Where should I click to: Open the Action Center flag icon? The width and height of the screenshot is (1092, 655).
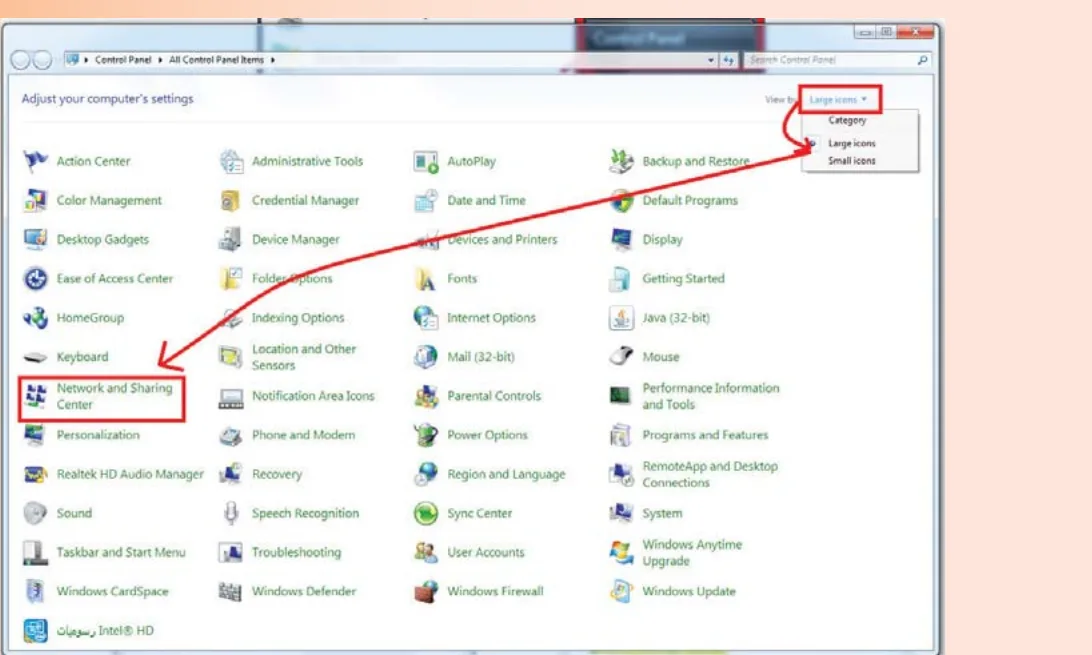point(35,161)
